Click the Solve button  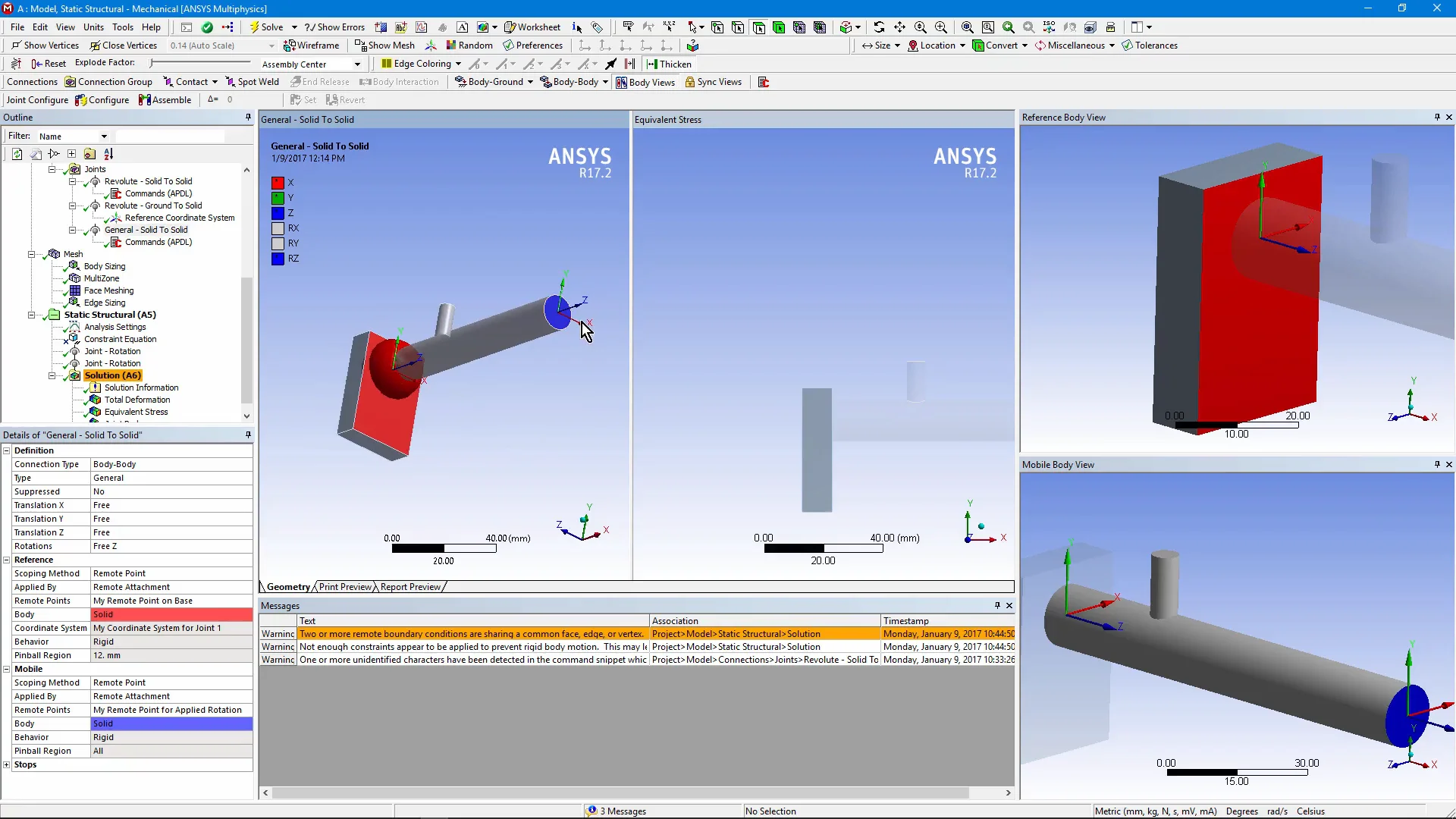click(267, 27)
